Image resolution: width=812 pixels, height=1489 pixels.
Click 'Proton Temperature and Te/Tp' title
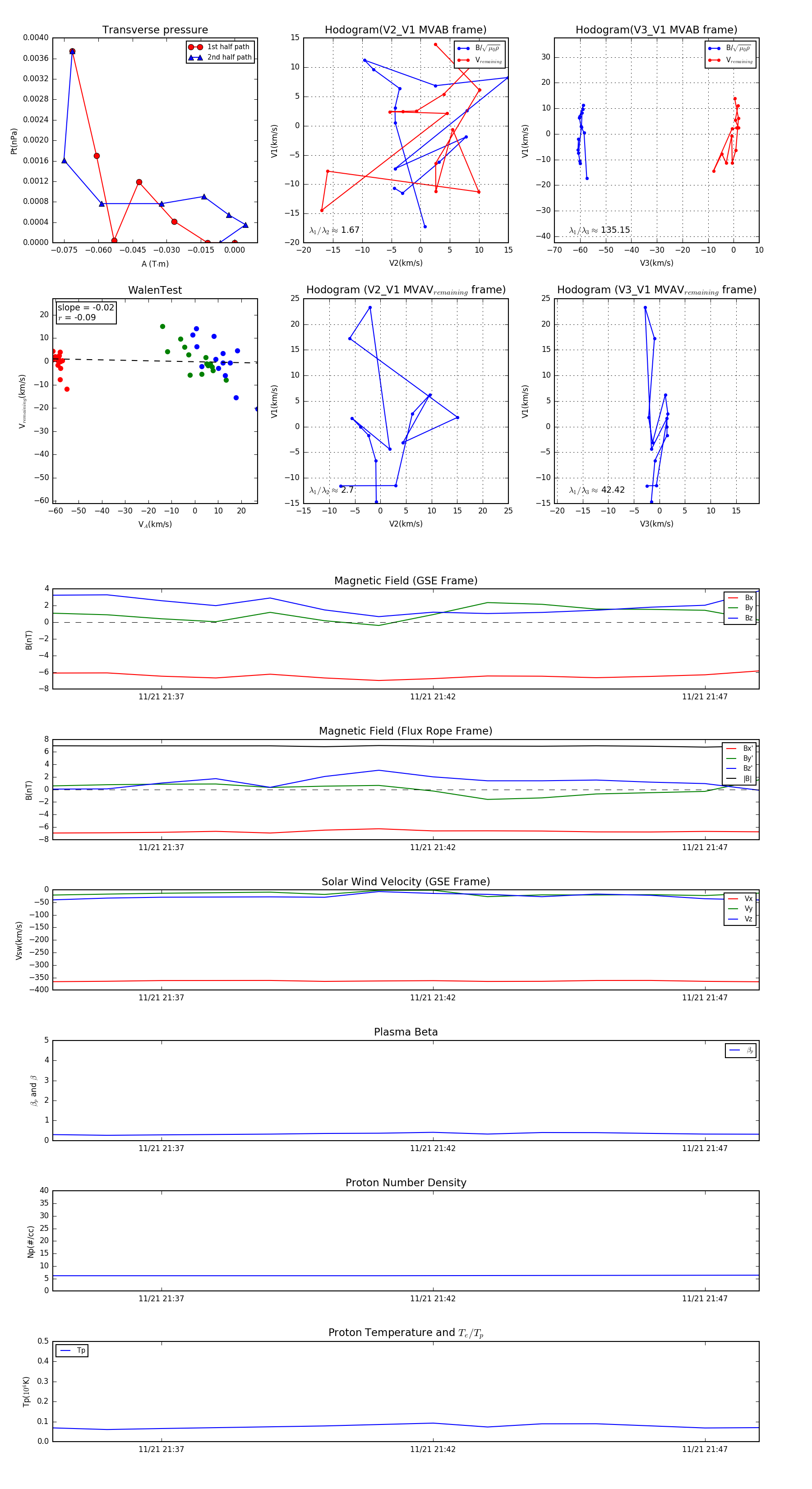pos(406,1332)
